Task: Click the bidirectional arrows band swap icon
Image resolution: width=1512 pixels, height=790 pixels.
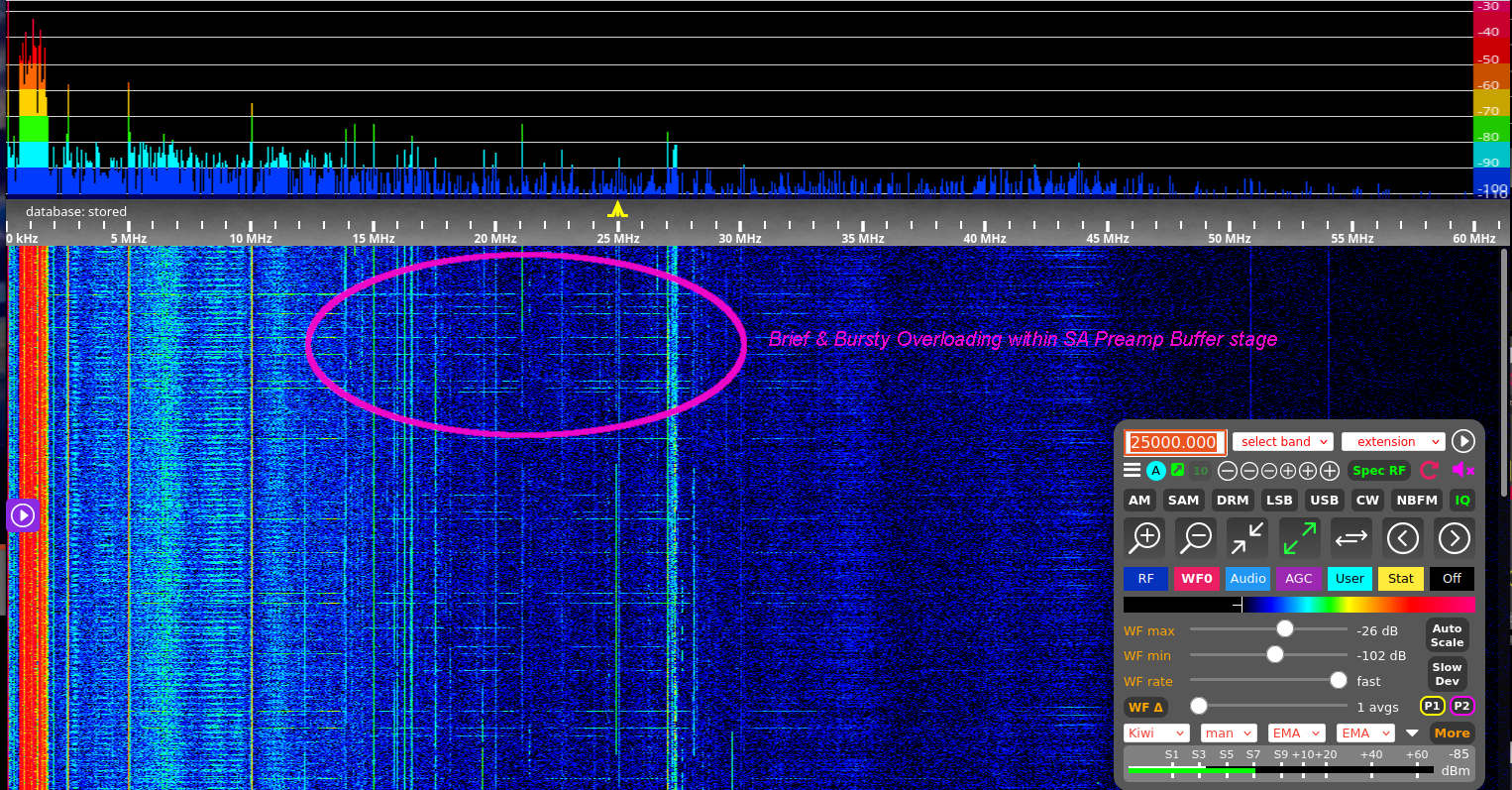Action: [1350, 538]
